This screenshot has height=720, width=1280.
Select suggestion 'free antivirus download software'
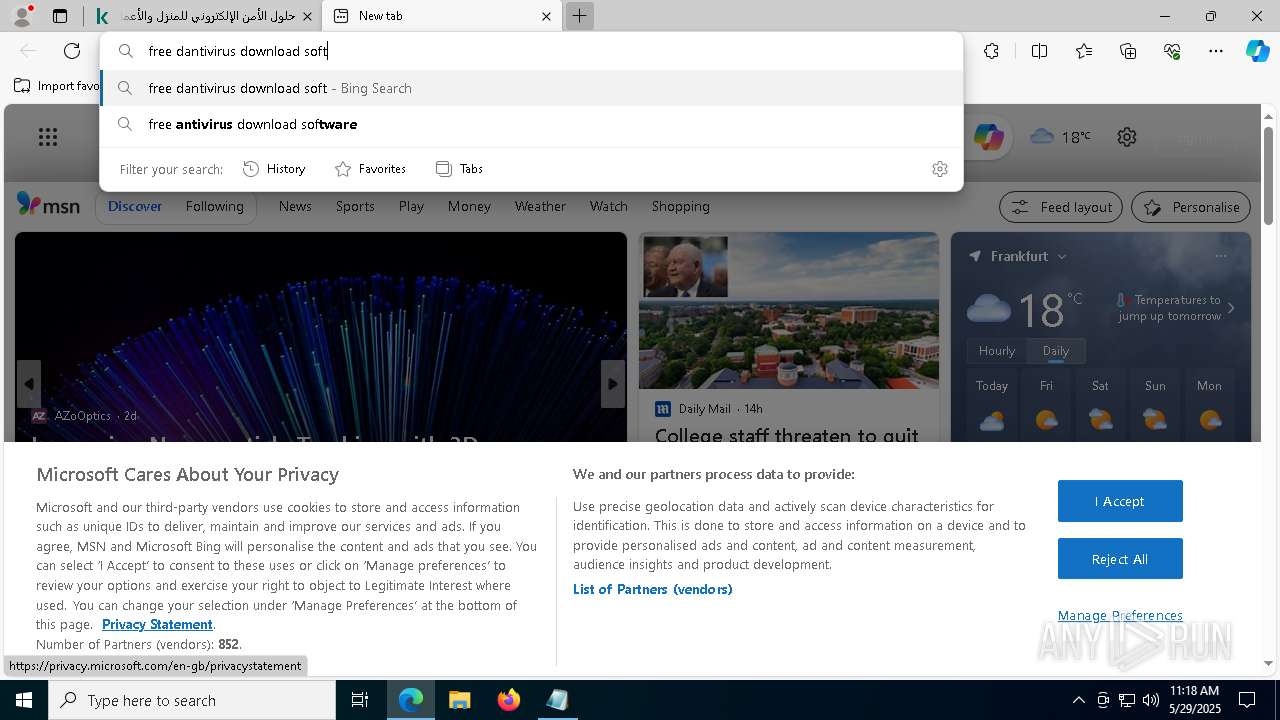pyautogui.click(x=531, y=124)
